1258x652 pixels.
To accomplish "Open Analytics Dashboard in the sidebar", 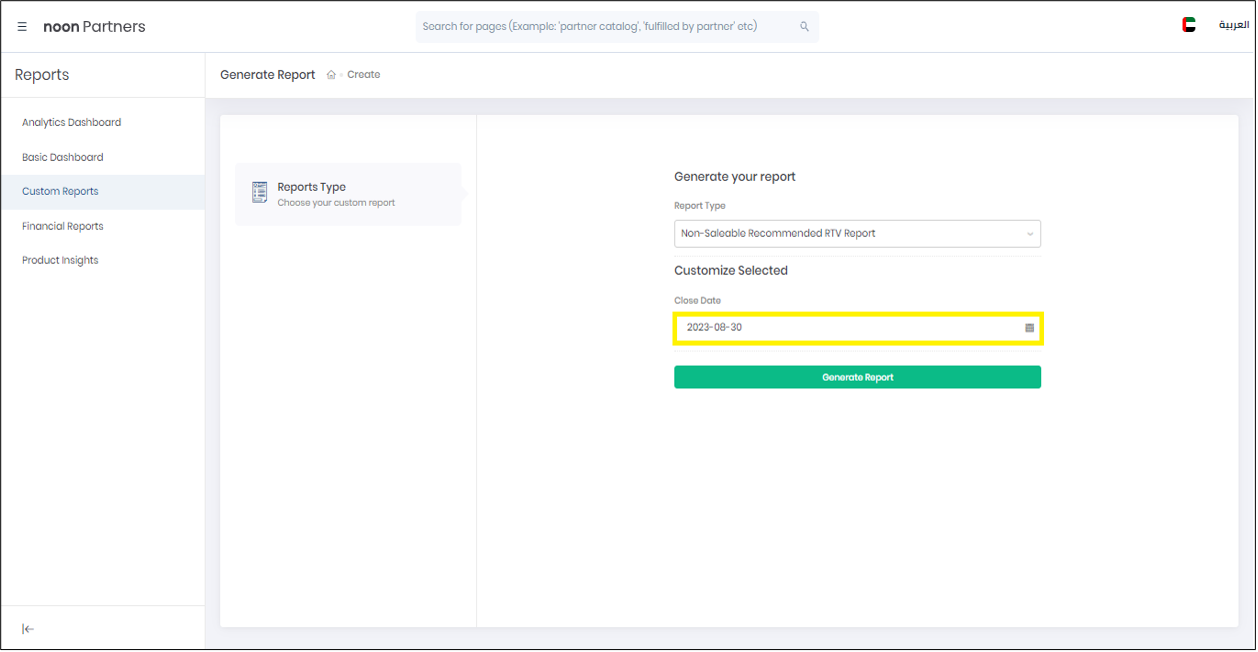I will pos(71,123).
